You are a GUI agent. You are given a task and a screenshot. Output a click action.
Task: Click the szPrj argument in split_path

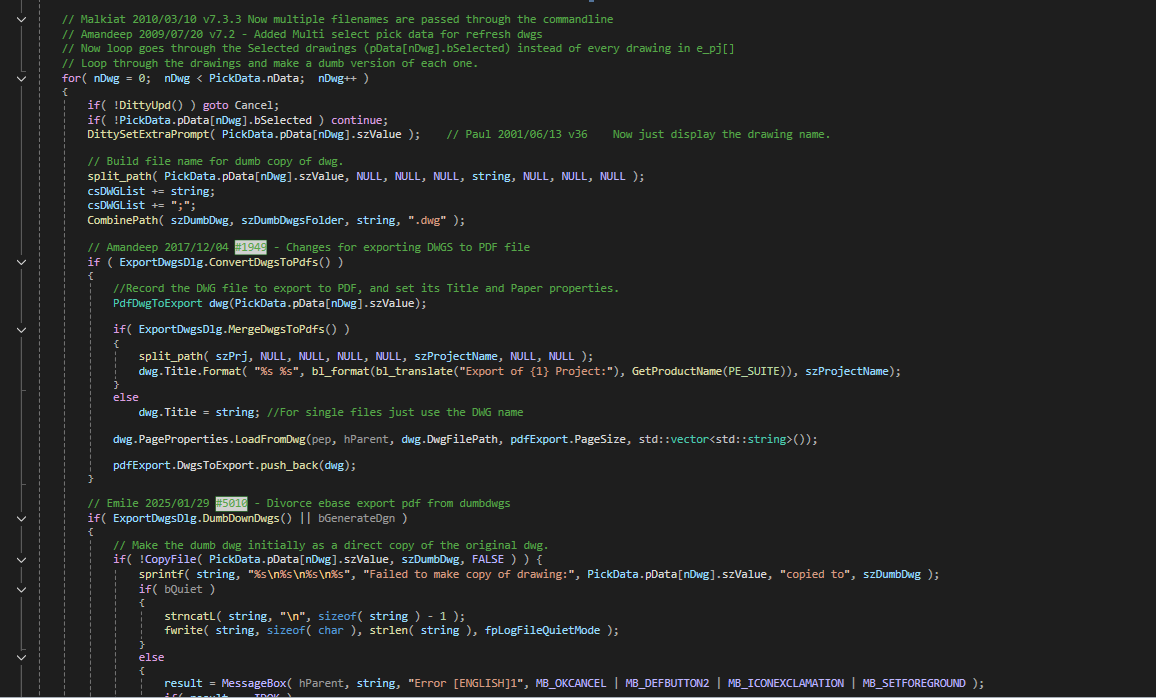[231, 357]
